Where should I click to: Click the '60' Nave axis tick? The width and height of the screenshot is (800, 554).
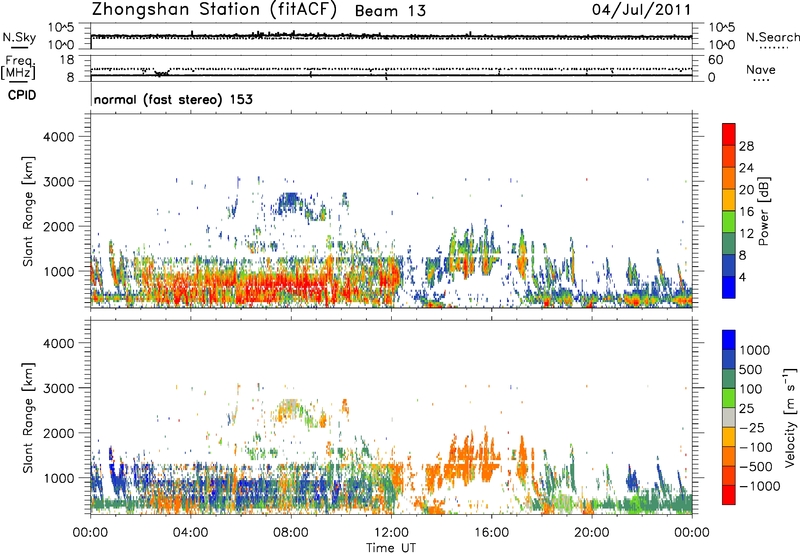(715, 60)
